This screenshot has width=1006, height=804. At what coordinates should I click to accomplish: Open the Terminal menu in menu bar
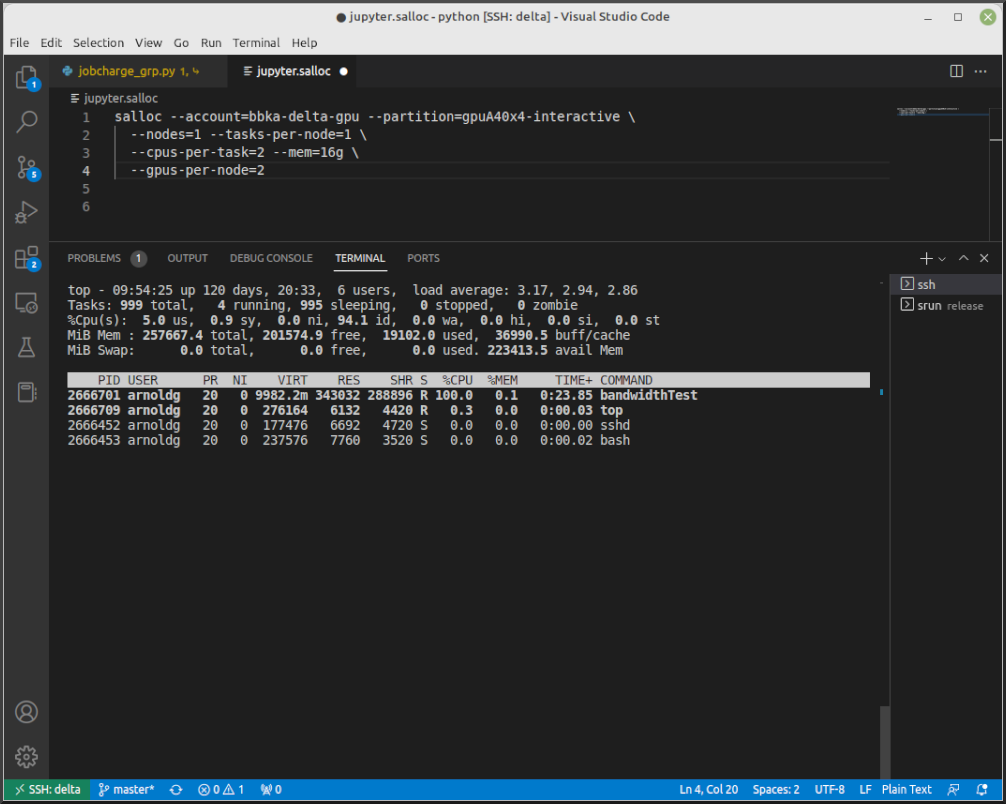256,43
